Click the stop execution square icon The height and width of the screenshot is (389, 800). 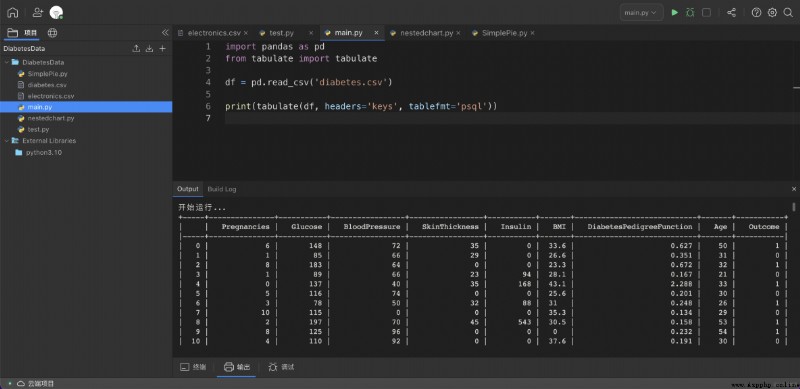pyautogui.click(x=707, y=13)
